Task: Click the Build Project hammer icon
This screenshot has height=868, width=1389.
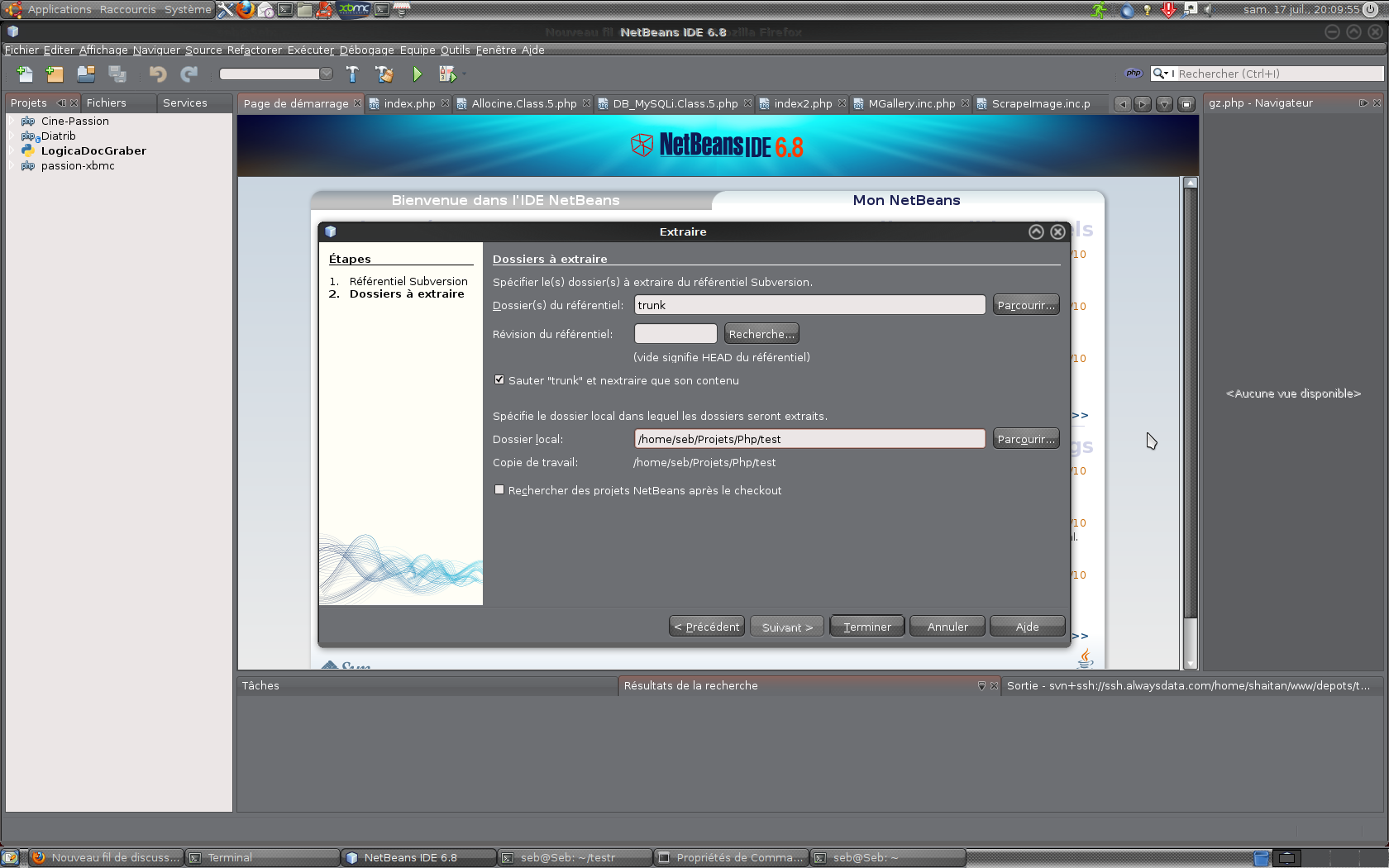Action: point(352,74)
